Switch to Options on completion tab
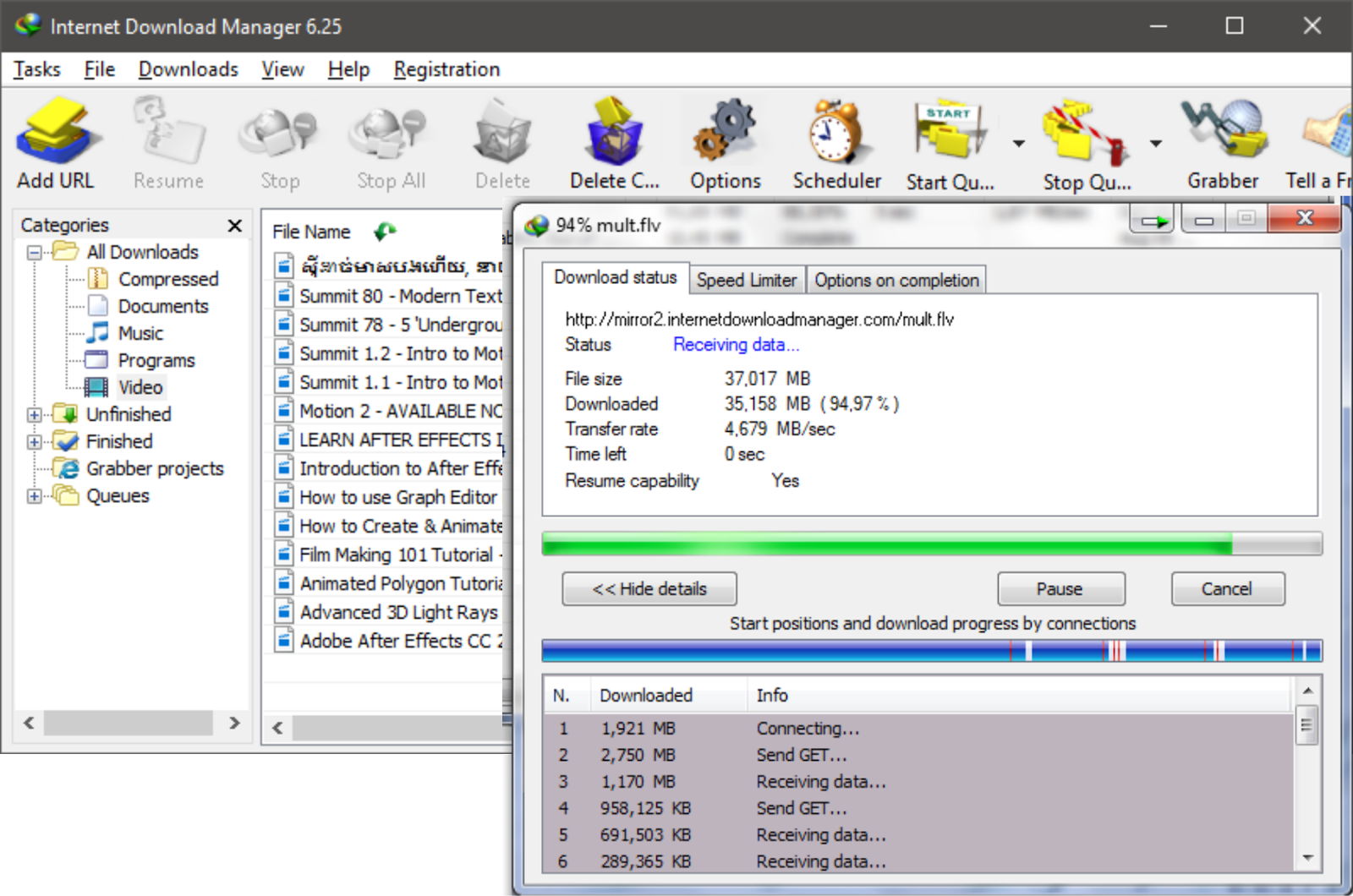This screenshot has height=896, width=1353. click(x=896, y=280)
